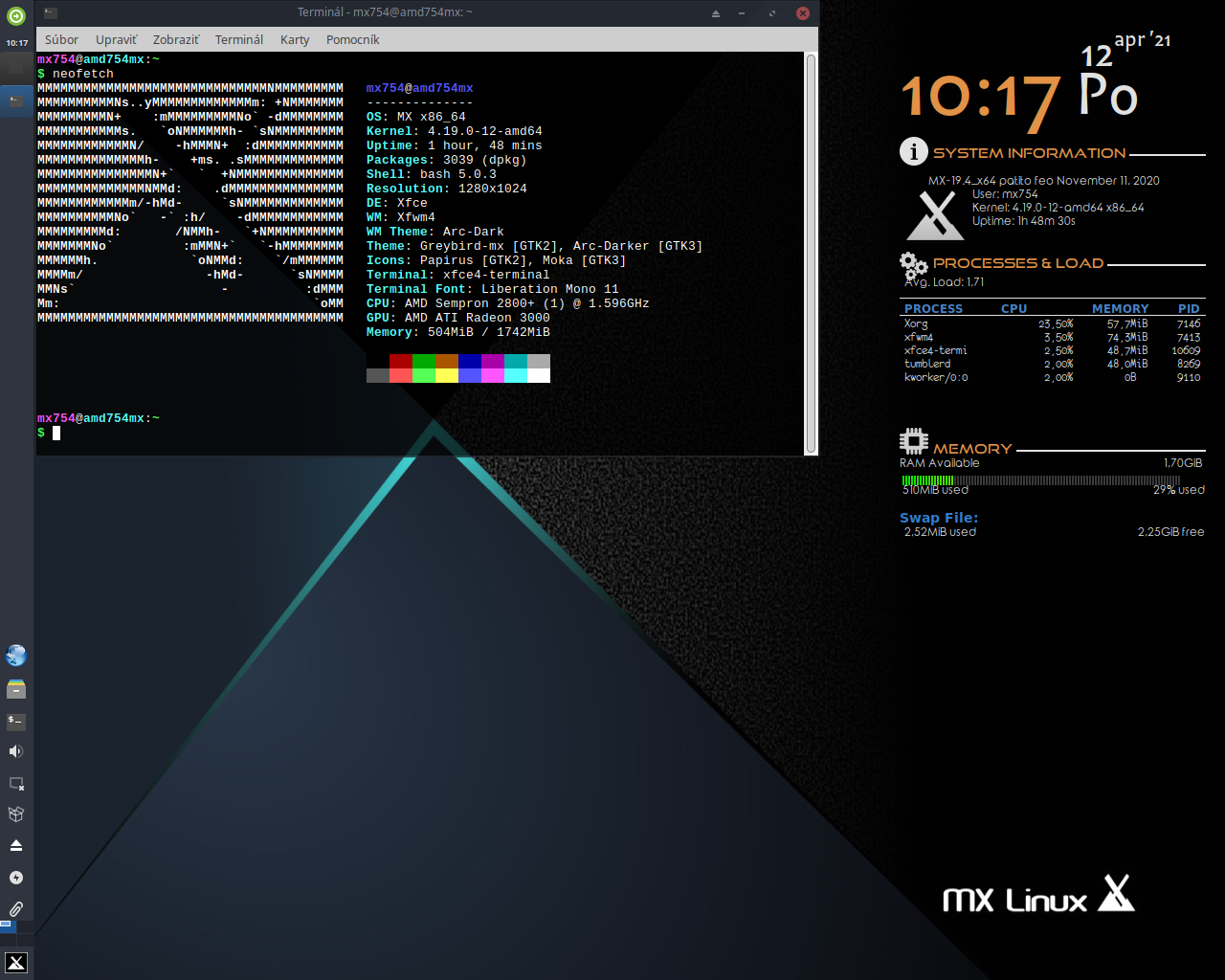Click the System Information info icon
Image resolution: width=1225 pixels, height=980 pixels.
point(914,151)
